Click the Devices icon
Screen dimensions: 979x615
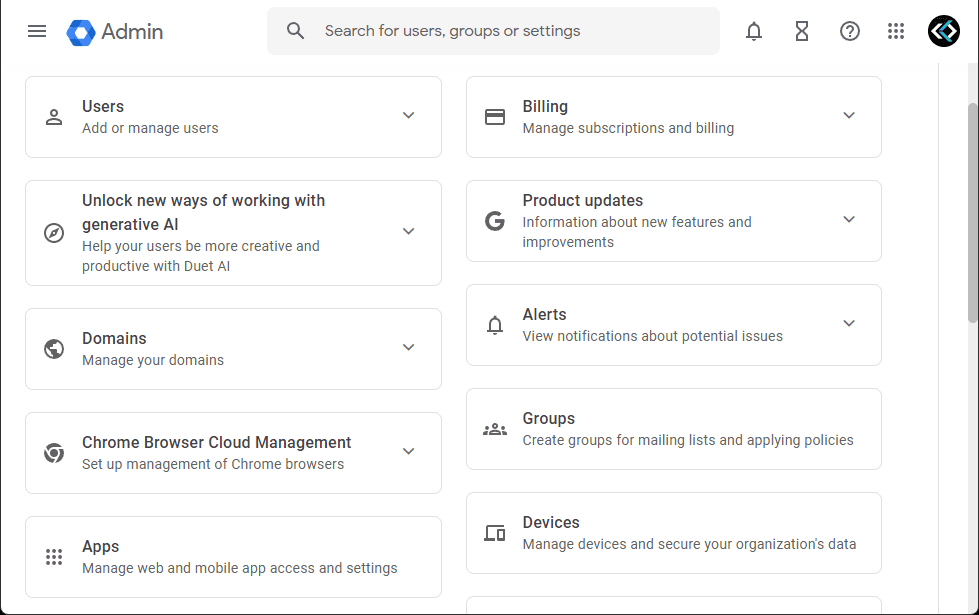click(x=494, y=533)
